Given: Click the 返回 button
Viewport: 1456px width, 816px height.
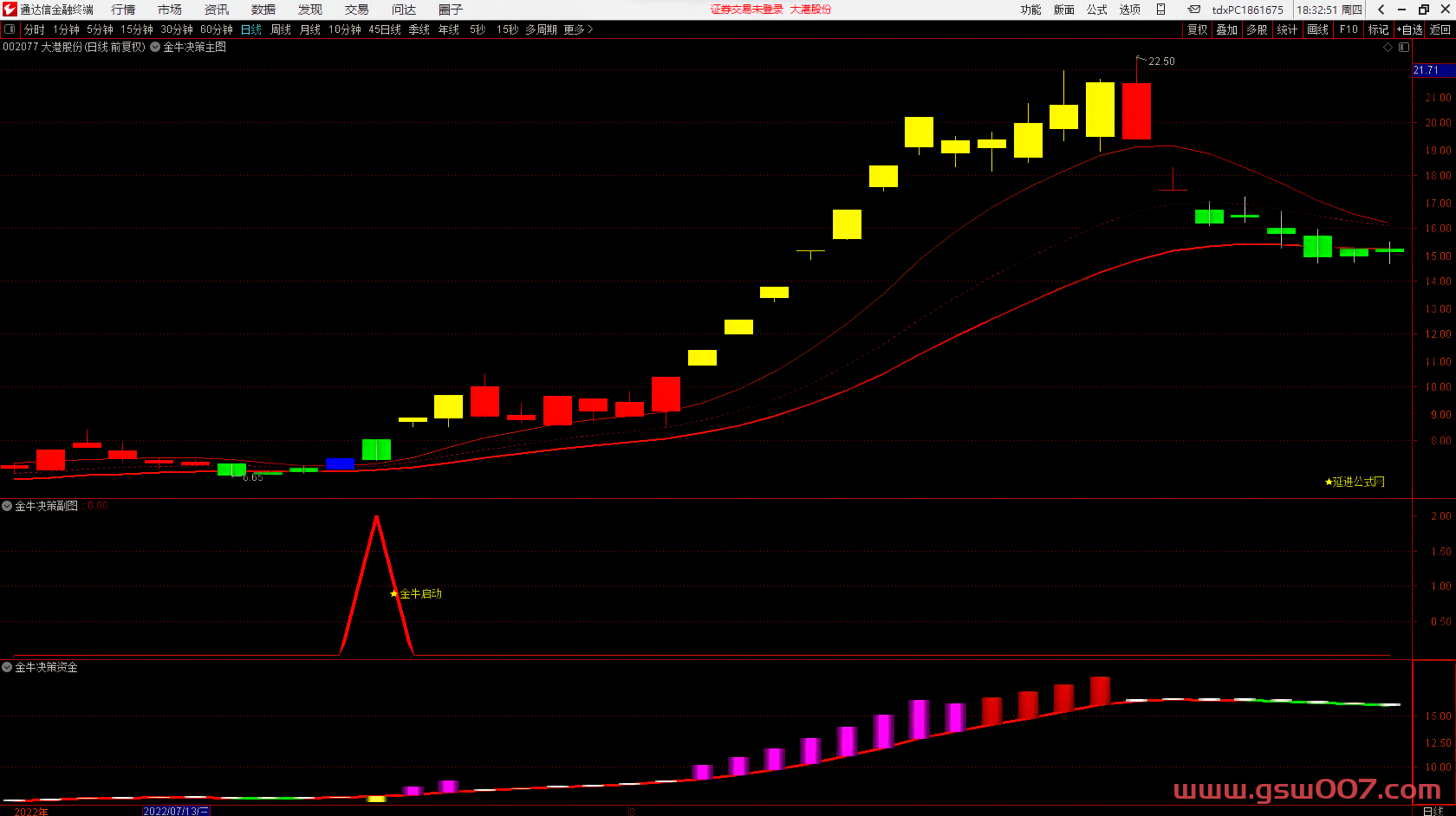Looking at the screenshot, I should click(1440, 29).
